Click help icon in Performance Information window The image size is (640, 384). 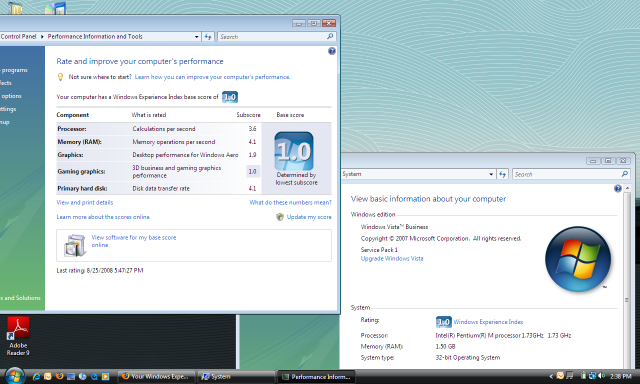pos(332,51)
